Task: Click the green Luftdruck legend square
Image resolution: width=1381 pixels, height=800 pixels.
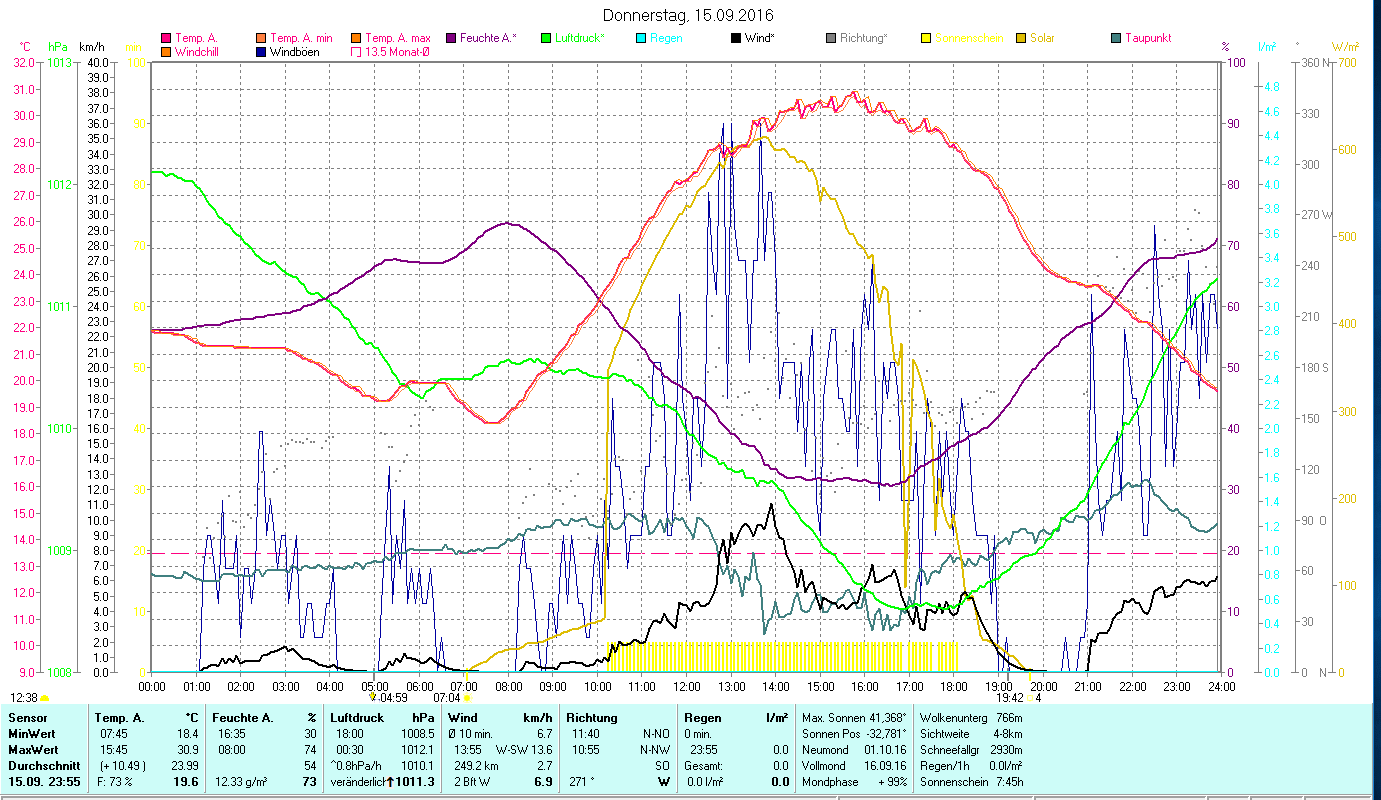Action: pyautogui.click(x=546, y=39)
